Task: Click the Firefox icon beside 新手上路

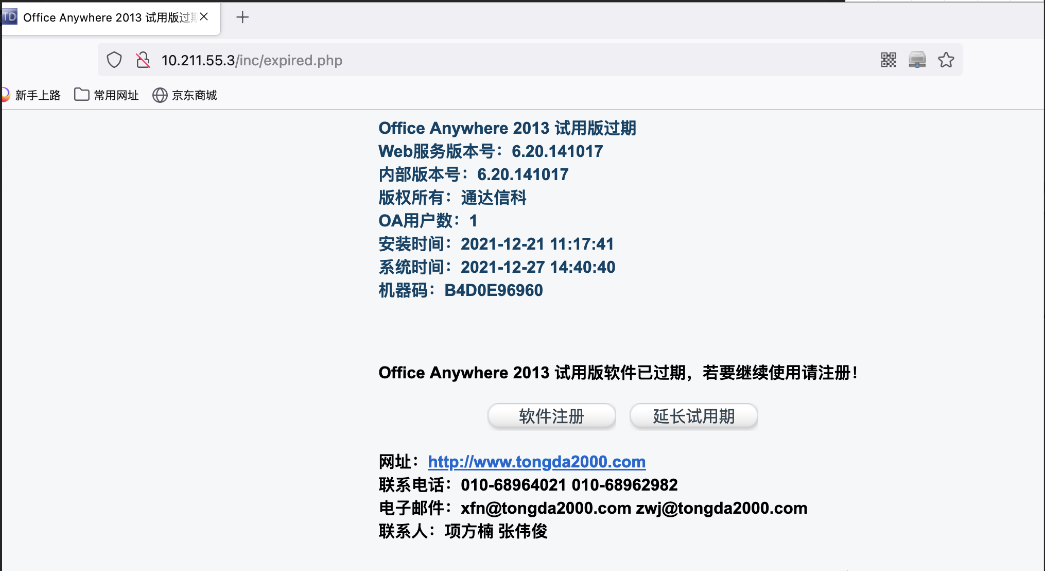Action: click(x=5, y=95)
